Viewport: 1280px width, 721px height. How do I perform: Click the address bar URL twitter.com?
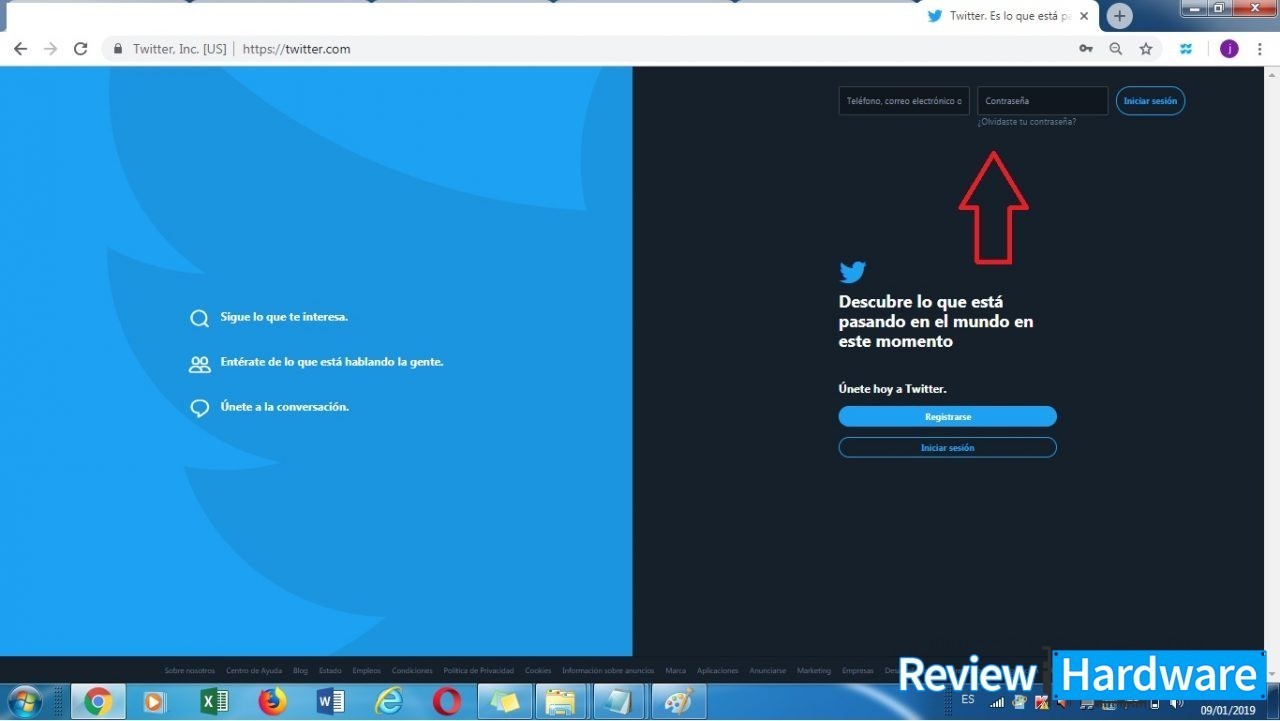(x=296, y=49)
